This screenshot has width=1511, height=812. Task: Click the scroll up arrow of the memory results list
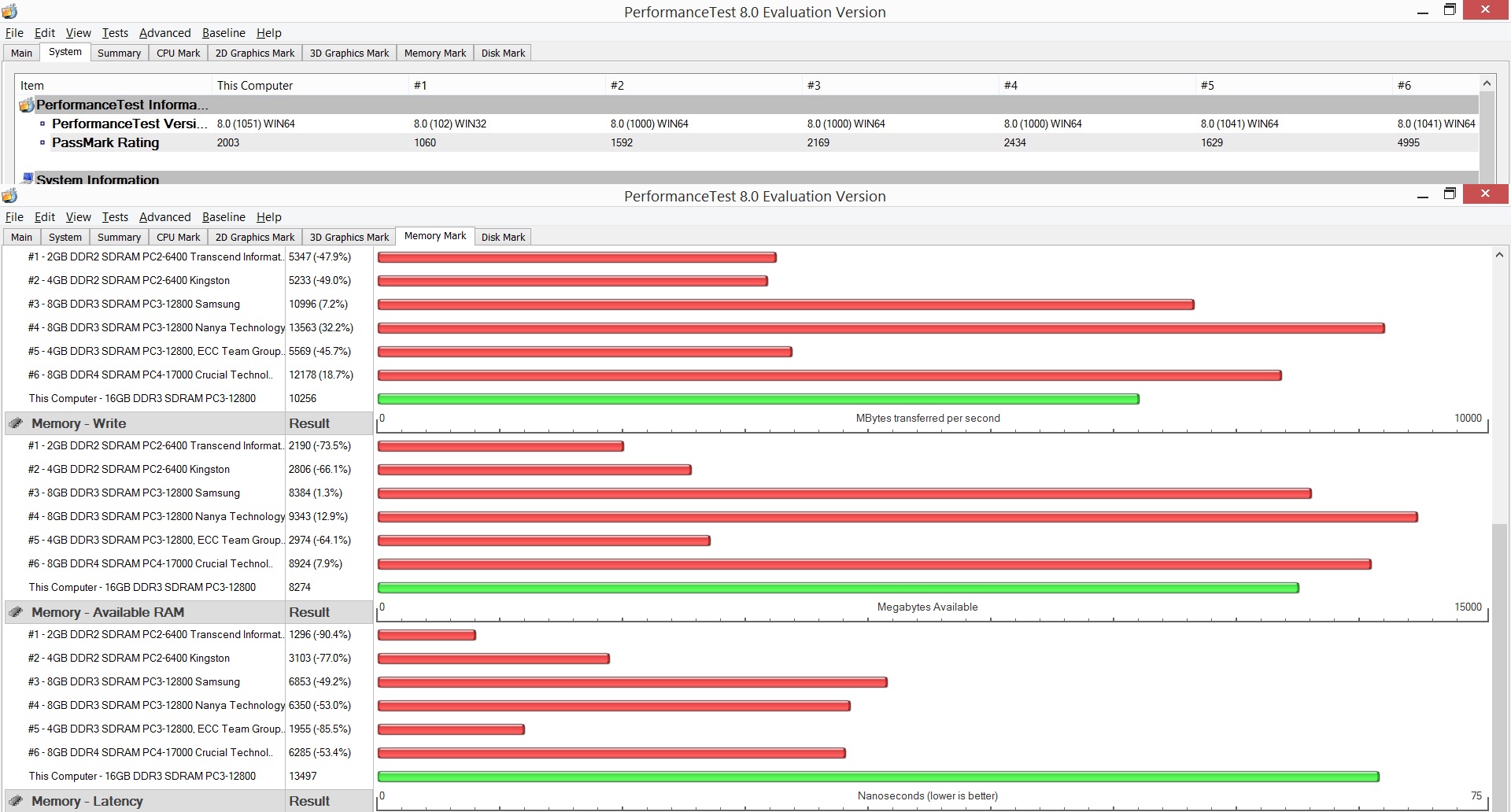1499,255
